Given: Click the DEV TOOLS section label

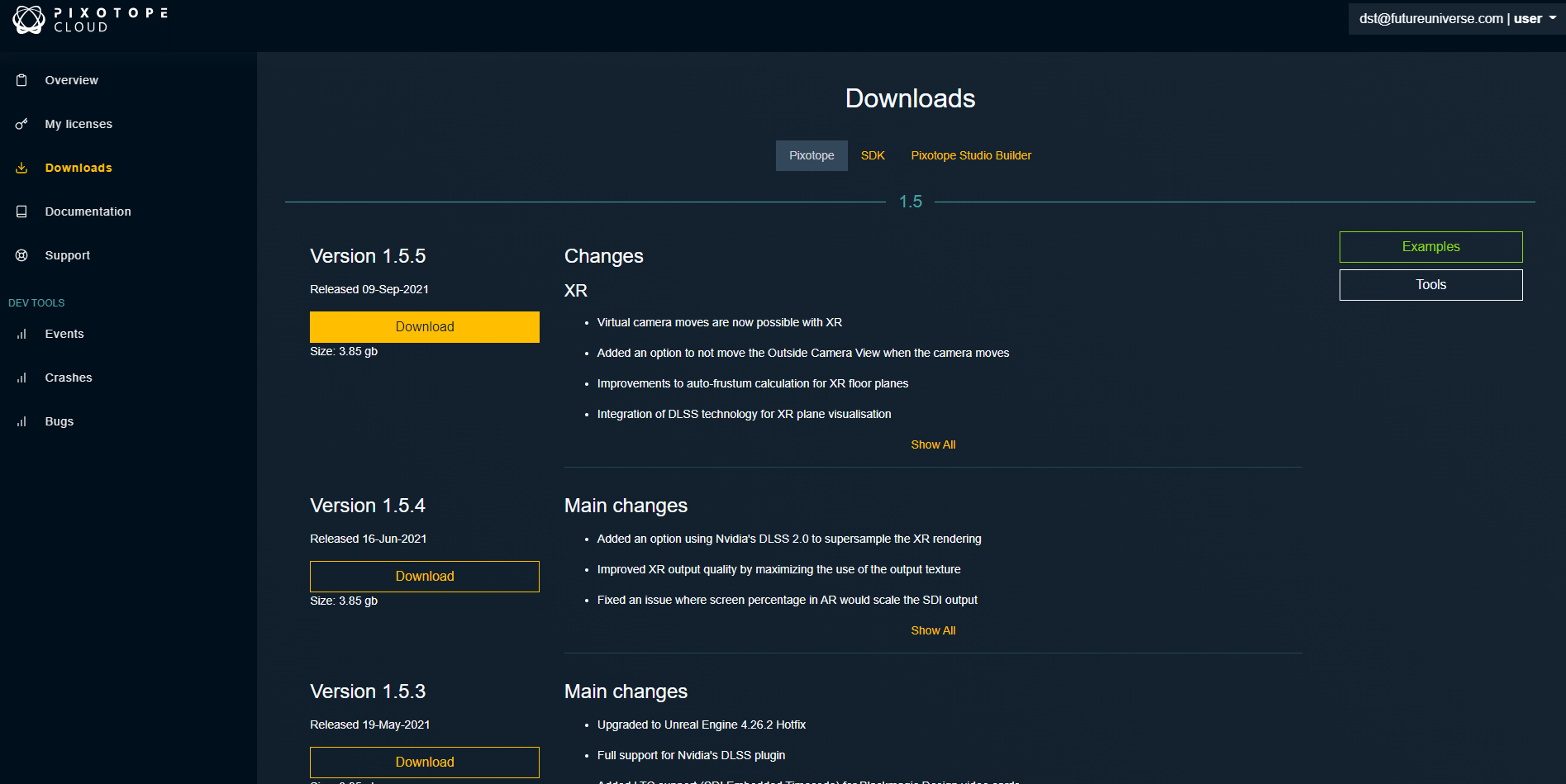Looking at the screenshot, I should pyautogui.click(x=36, y=303).
